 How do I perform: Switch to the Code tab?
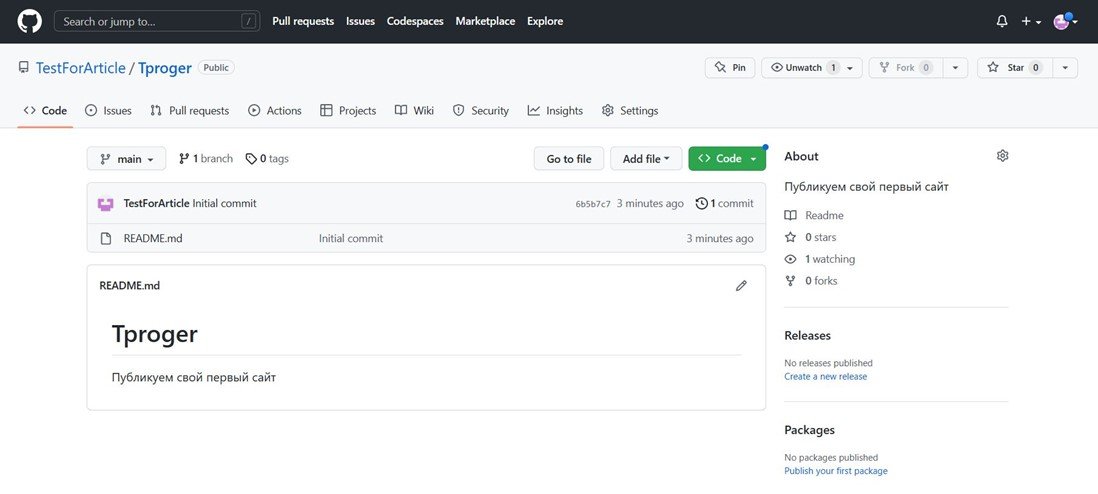[x=46, y=111]
